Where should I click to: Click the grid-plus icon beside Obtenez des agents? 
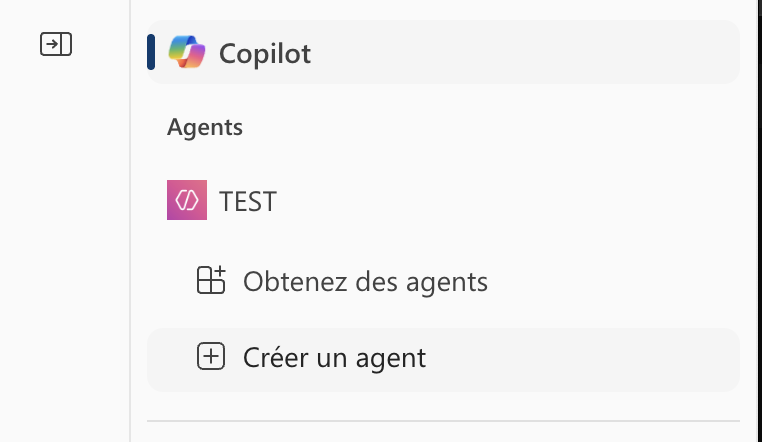(x=211, y=281)
